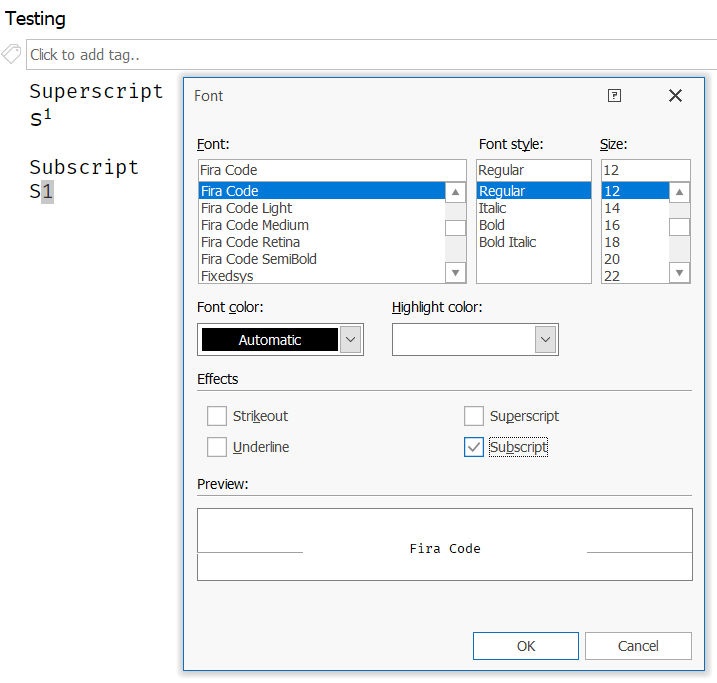This screenshot has width=717, height=683.
Task: Enable the Underline checkbox
Action: pos(217,447)
